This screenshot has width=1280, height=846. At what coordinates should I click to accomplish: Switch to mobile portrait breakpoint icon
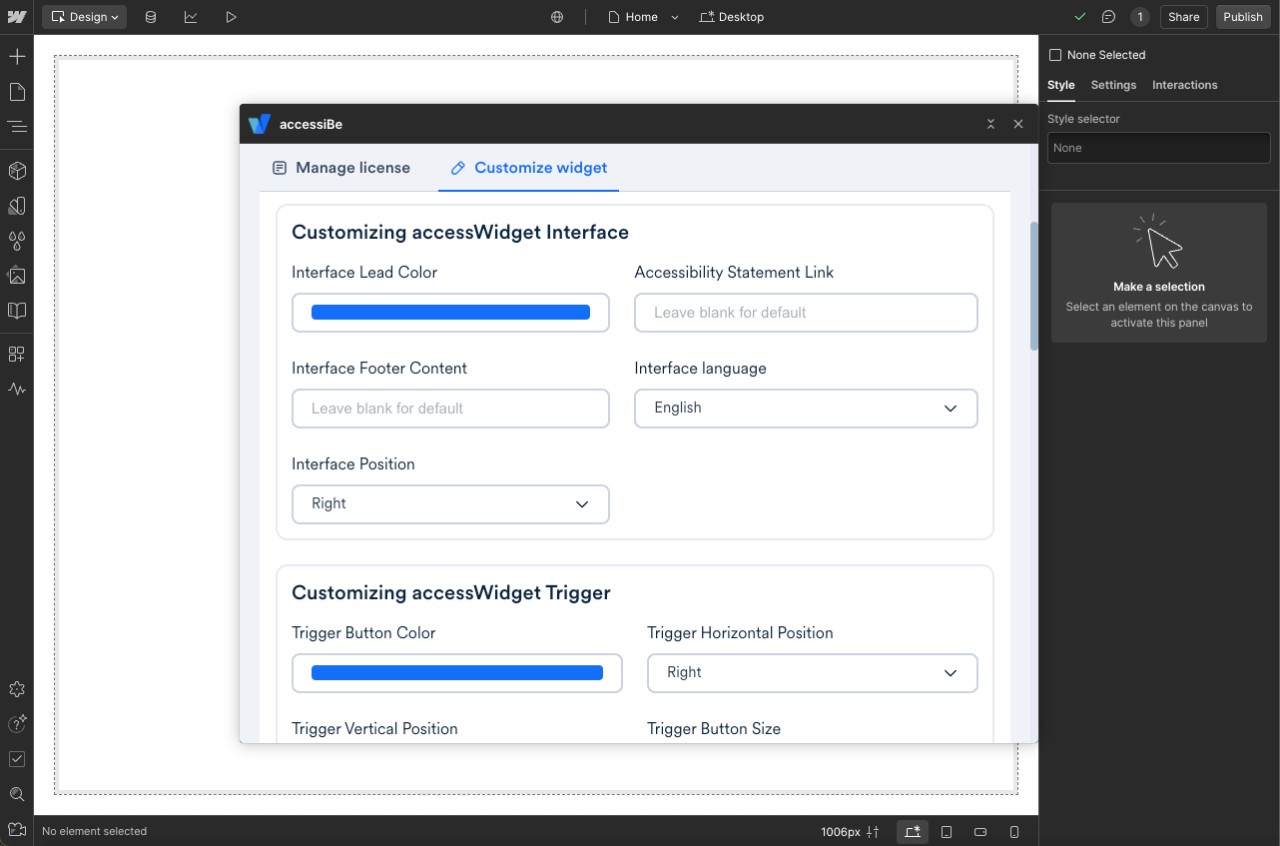(1014, 832)
